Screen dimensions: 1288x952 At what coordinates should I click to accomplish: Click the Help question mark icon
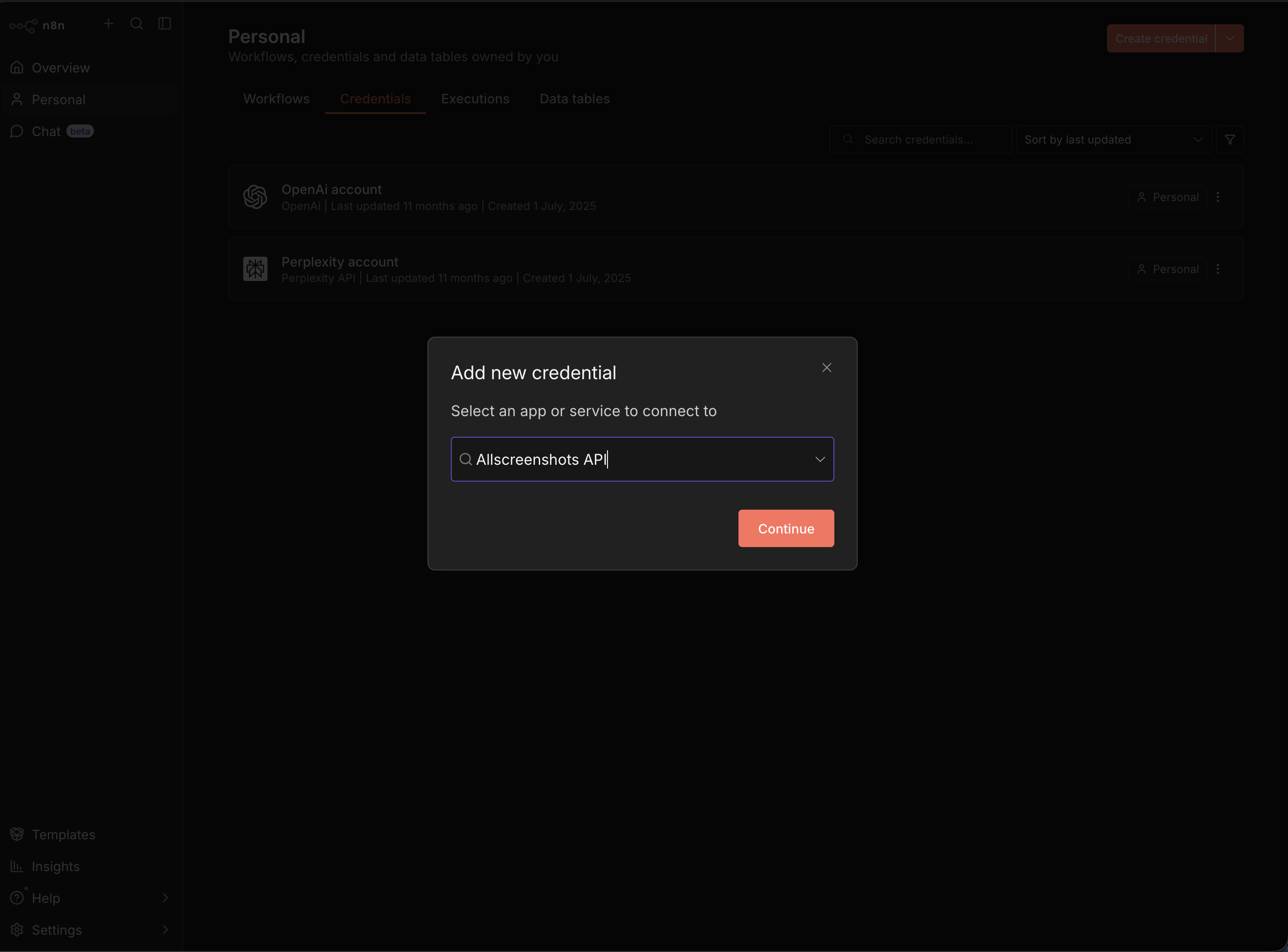click(x=17, y=898)
